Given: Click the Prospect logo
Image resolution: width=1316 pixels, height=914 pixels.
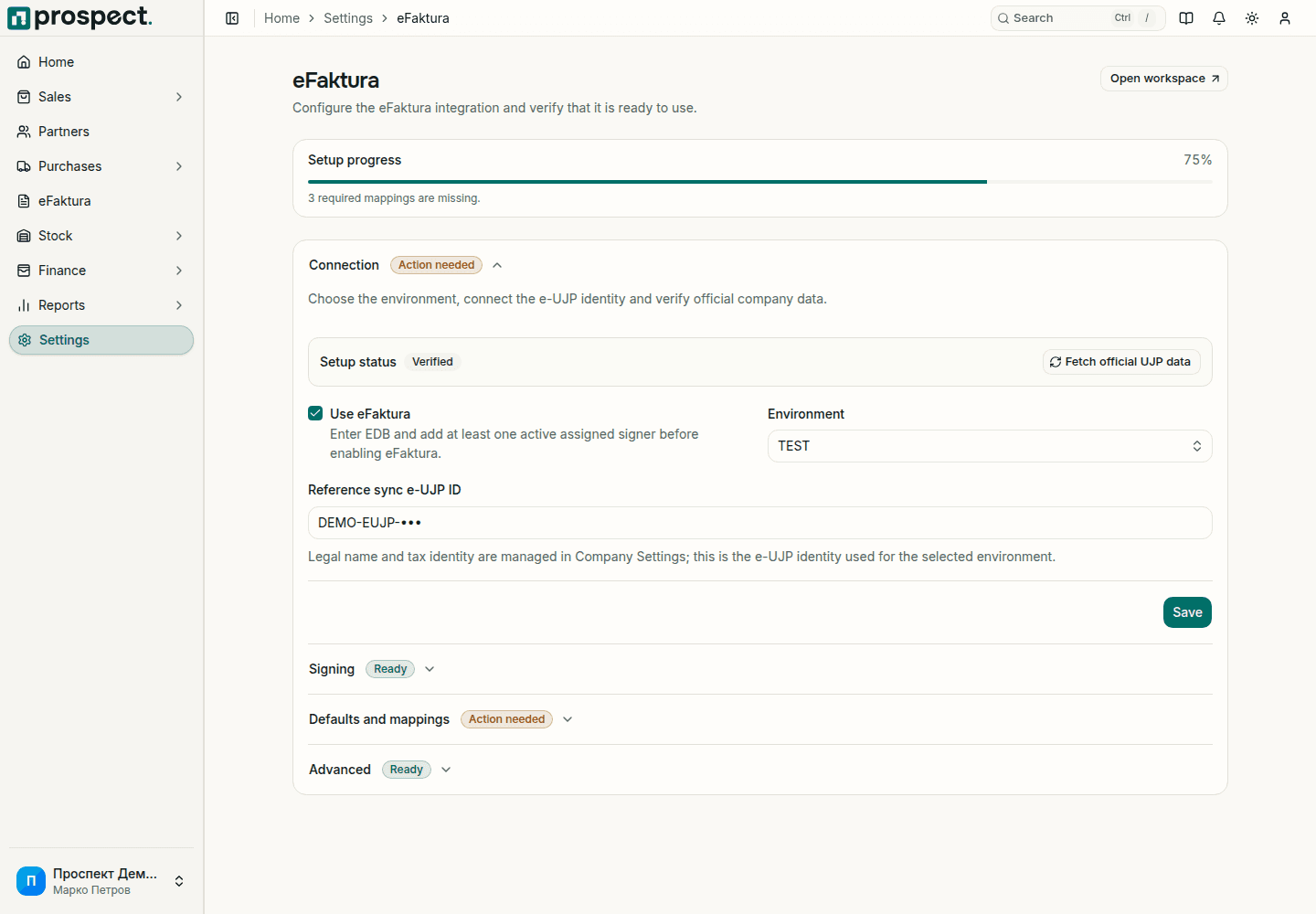Looking at the screenshot, I should (x=80, y=17).
